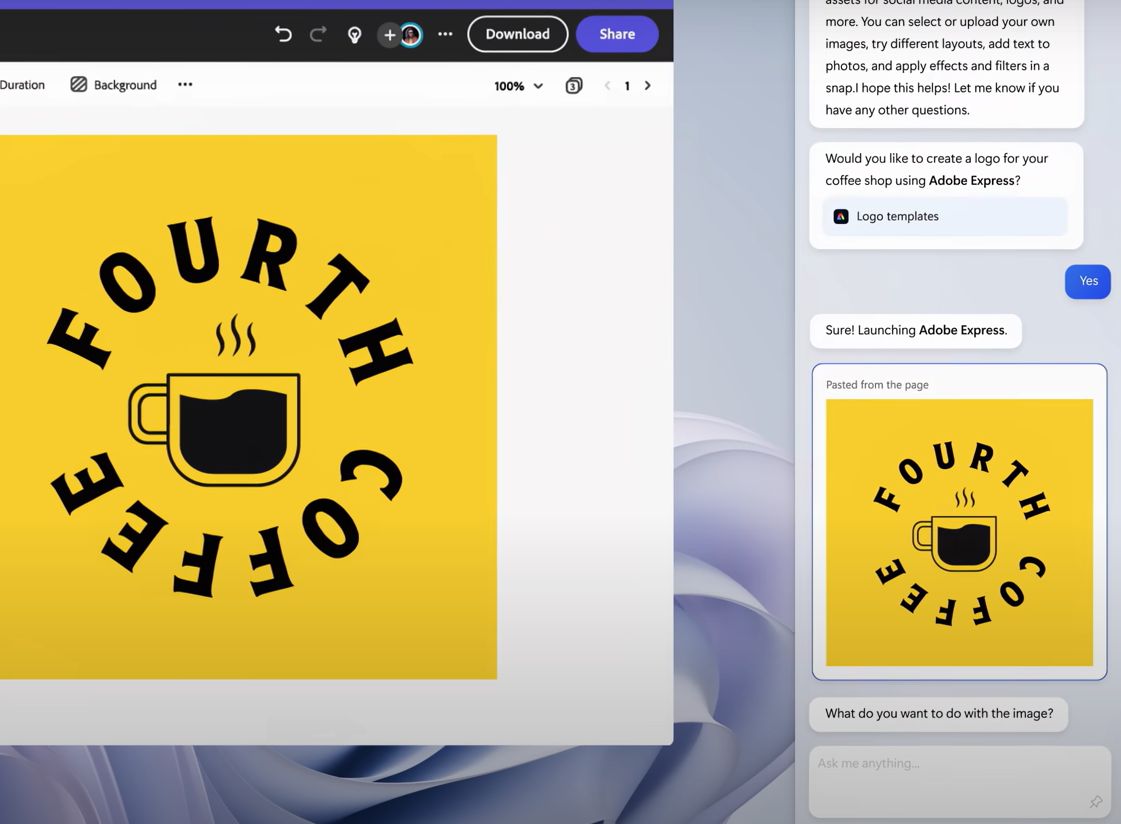Click the next page arrow
1121x824 pixels.
[x=648, y=86]
